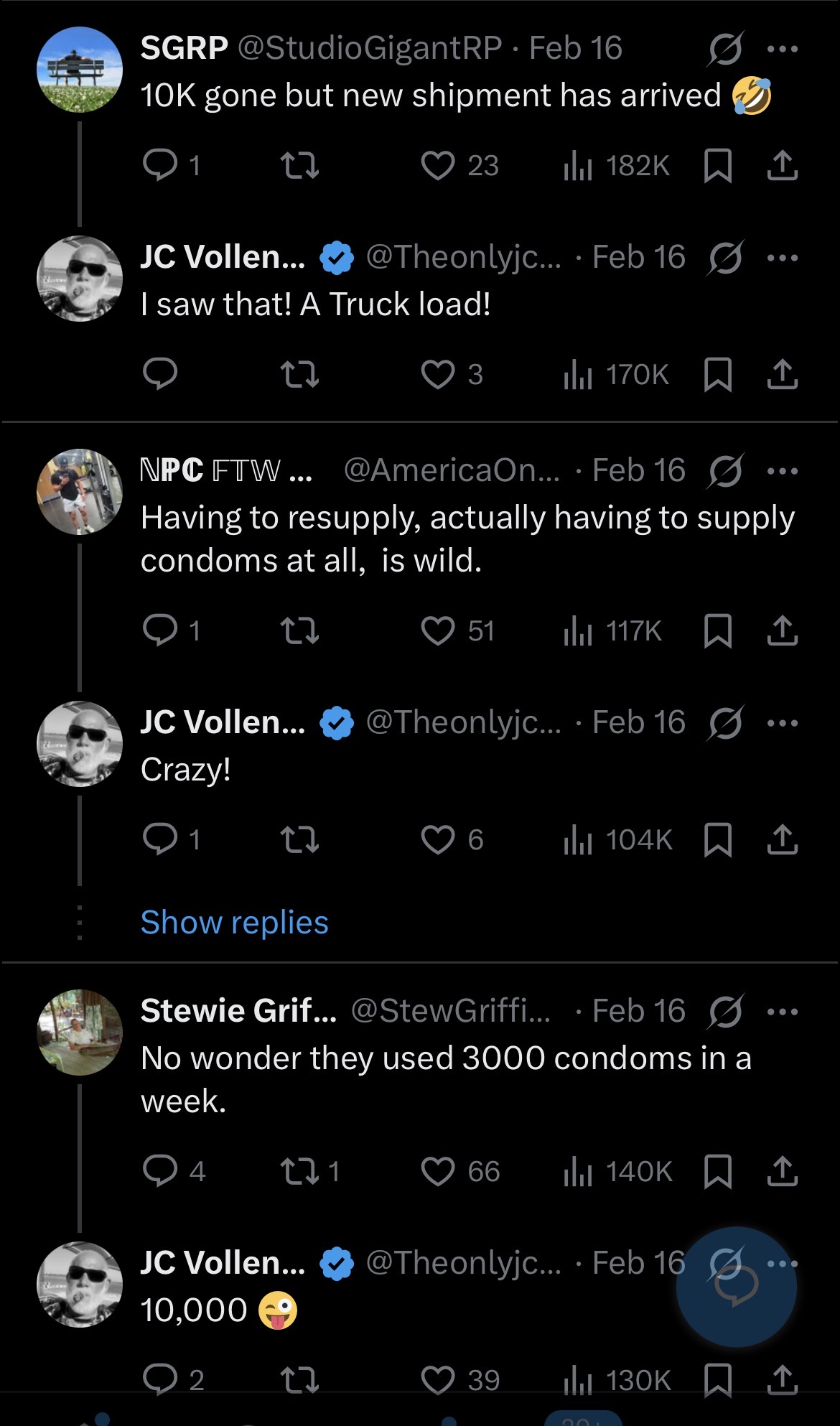Viewport: 840px width, 1426px height.
Task: Open more options on SGRP's tweet
Action: coord(783,49)
